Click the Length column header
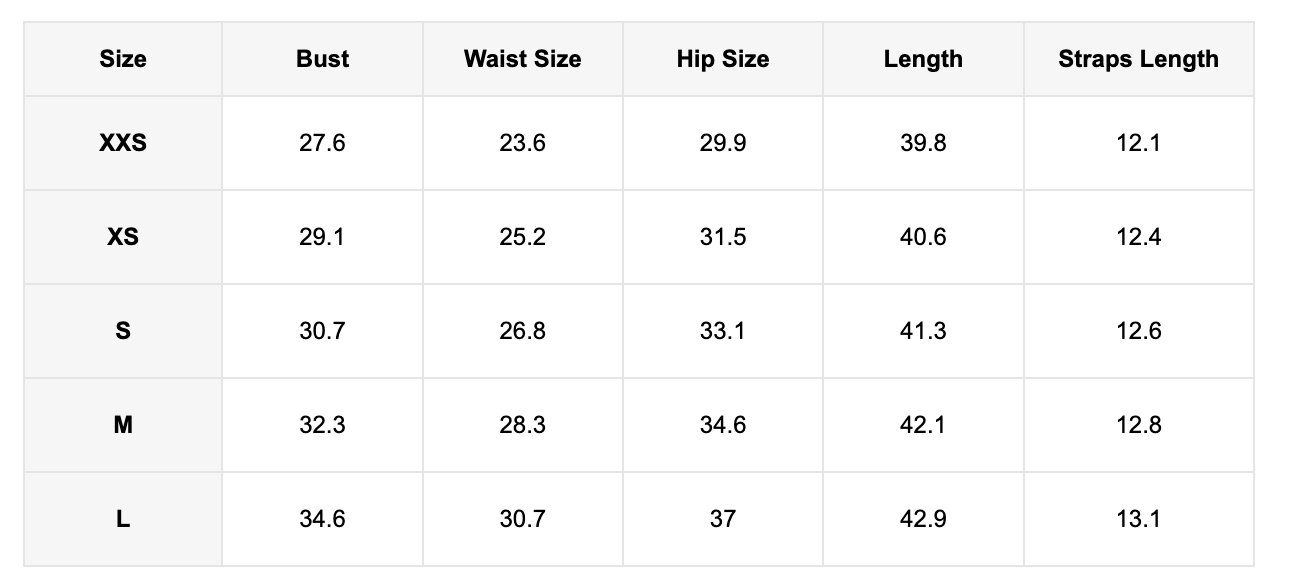 [923, 59]
